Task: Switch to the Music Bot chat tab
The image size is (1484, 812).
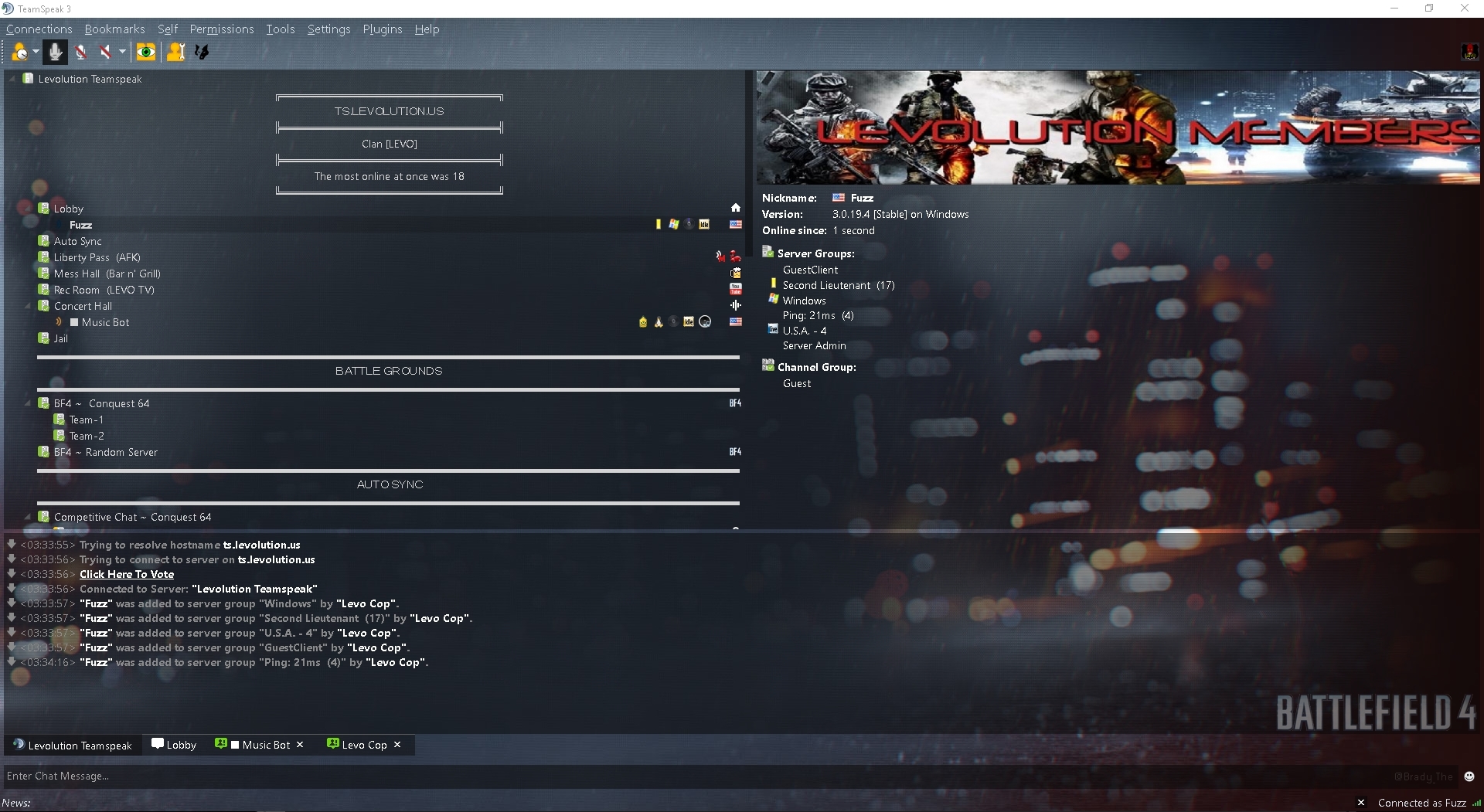Action: click(260, 745)
